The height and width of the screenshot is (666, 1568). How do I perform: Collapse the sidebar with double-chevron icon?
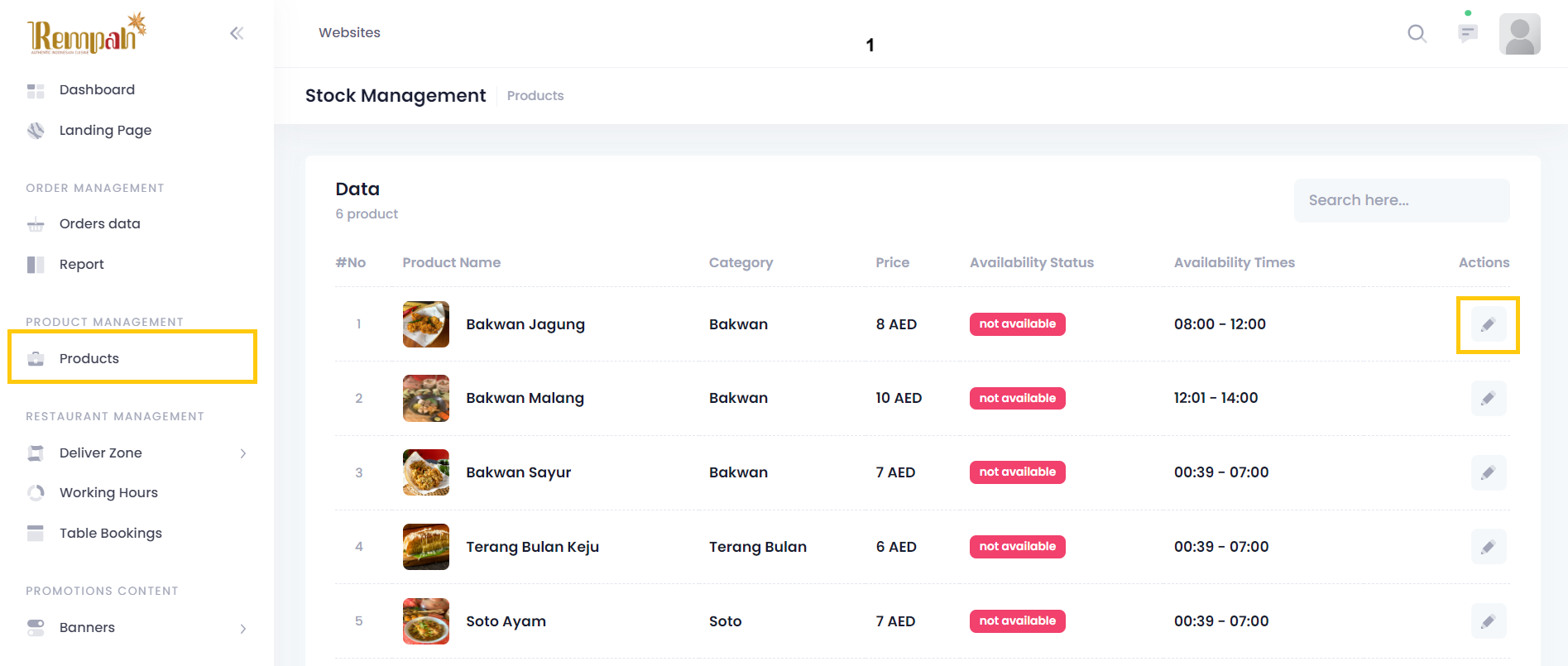[x=237, y=33]
